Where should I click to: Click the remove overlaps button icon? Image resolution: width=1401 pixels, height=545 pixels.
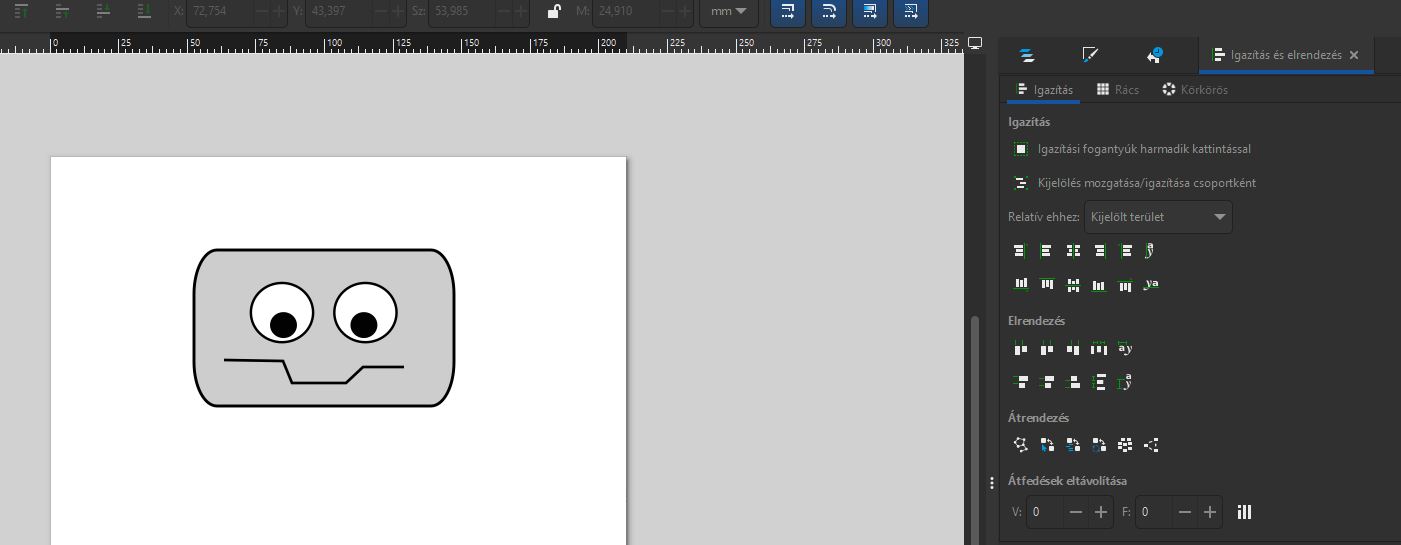pyautogui.click(x=1244, y=512)
